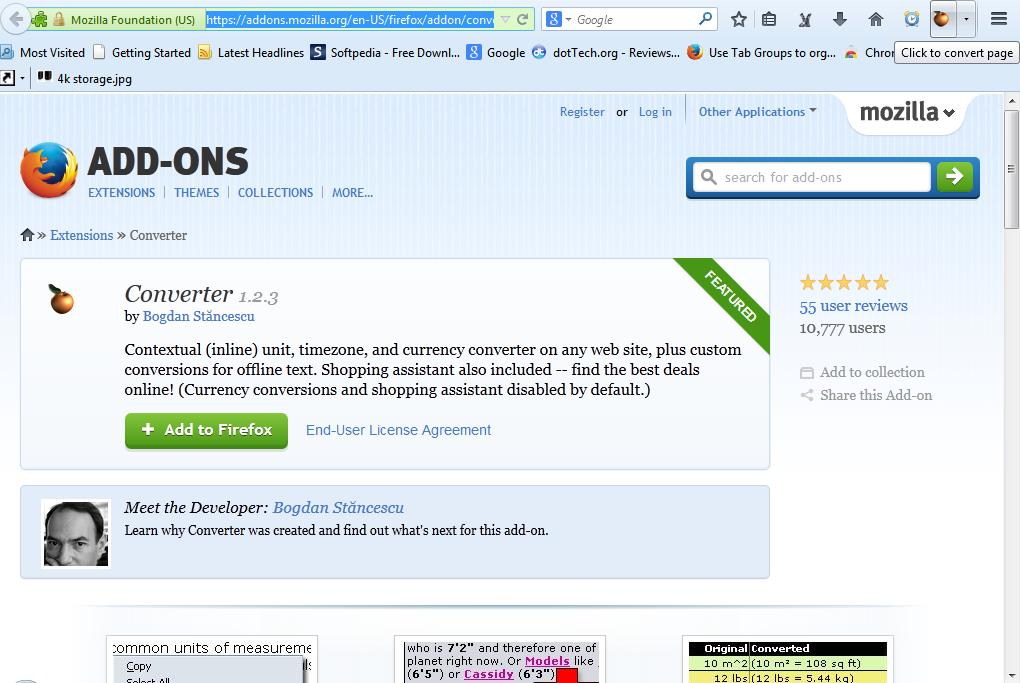Open the Firefox hamburger menu
Viewport: 1020px width, 683px height.
(x=998, y=19)
